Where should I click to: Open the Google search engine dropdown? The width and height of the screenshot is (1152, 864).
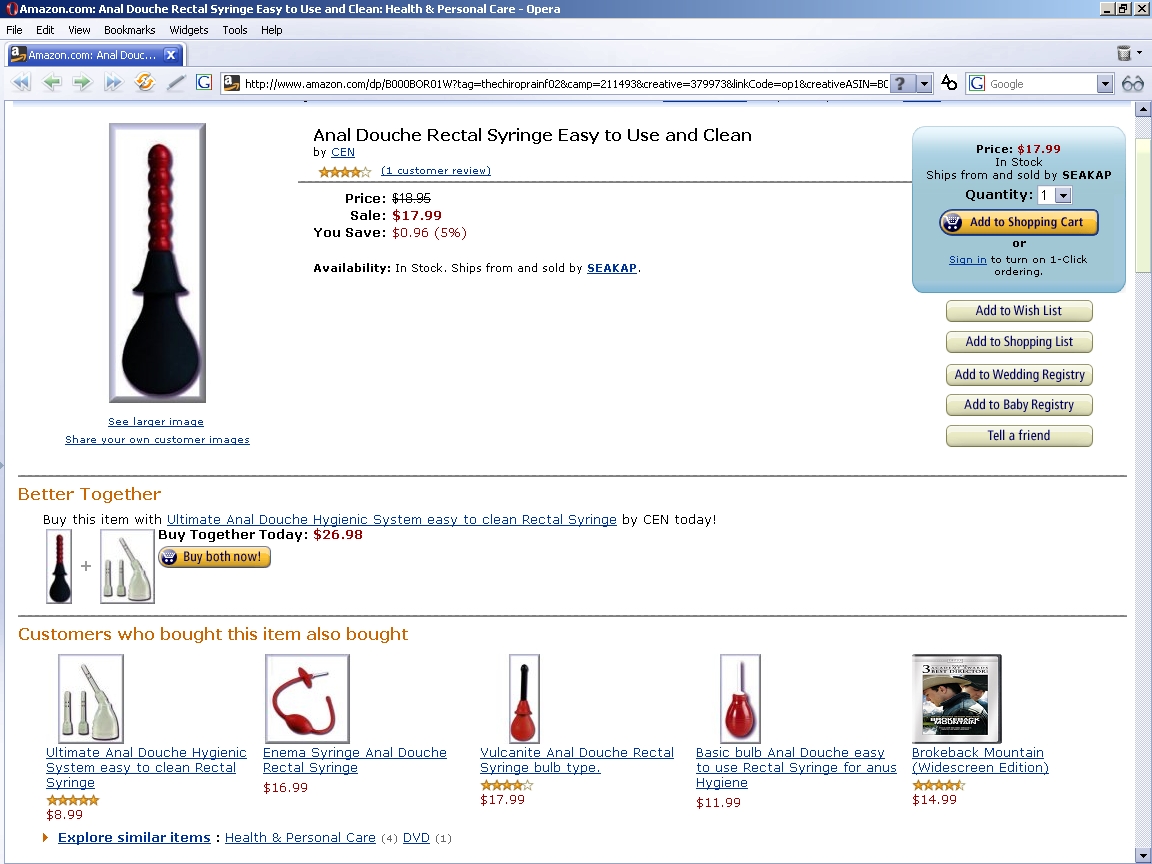(x=1105, y=84)
